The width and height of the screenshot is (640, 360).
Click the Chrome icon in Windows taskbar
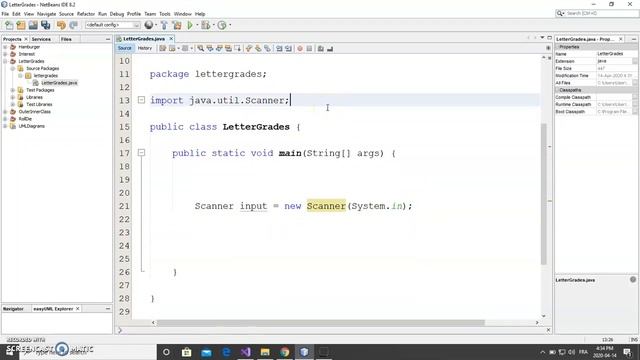click(284, 352)
